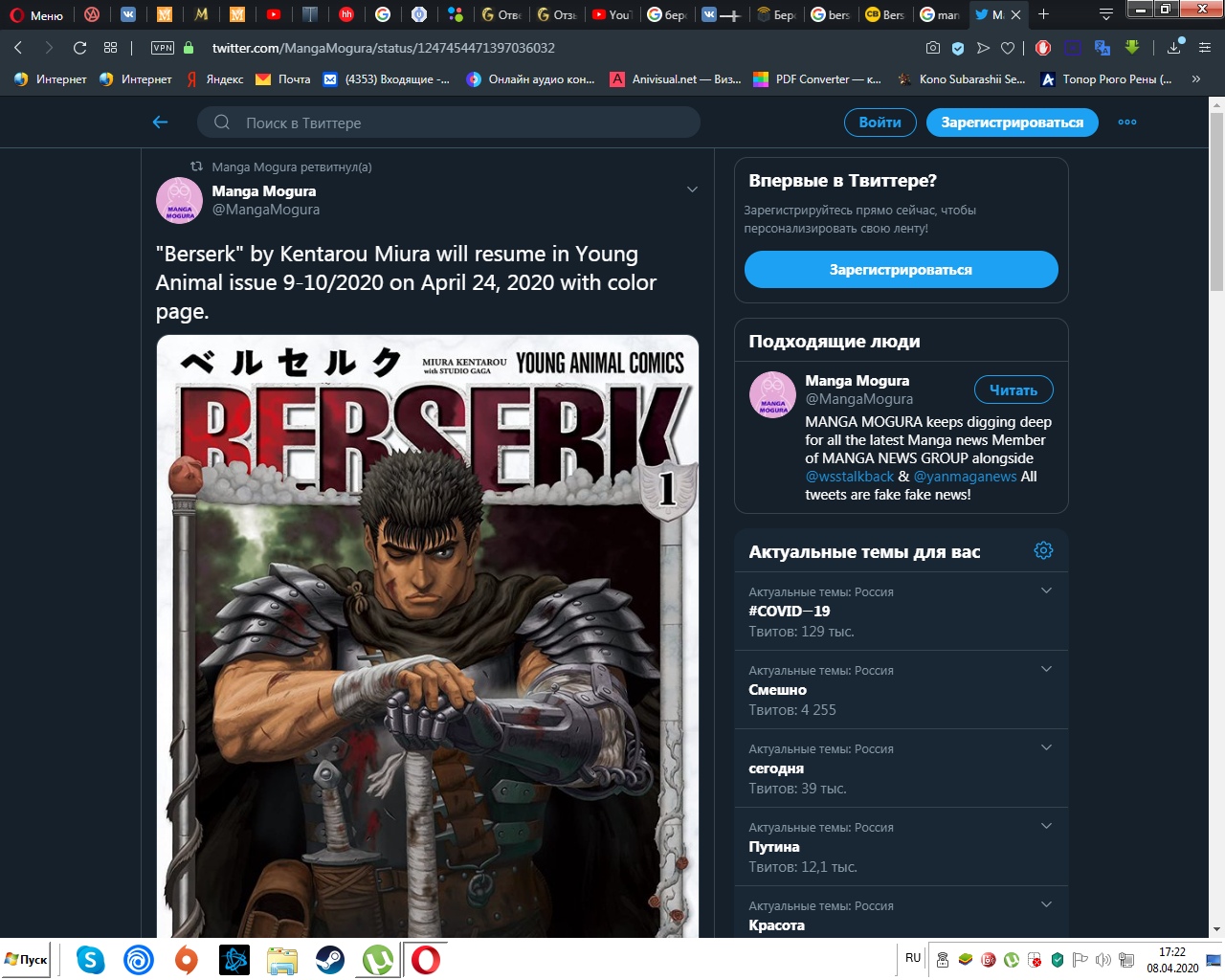Open the Почта bookmark
1225x980 pixels.
[x=283, y=79]
